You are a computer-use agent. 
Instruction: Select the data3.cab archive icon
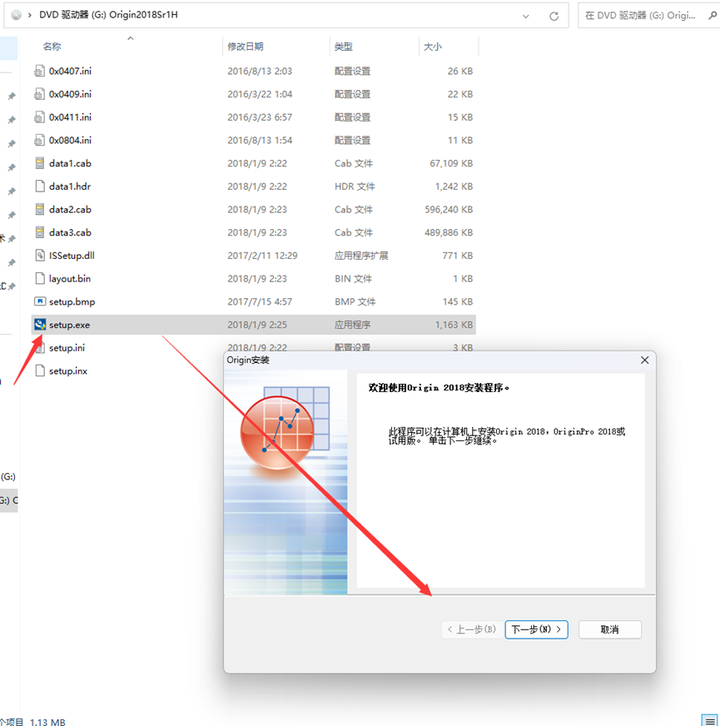point(40,232)
